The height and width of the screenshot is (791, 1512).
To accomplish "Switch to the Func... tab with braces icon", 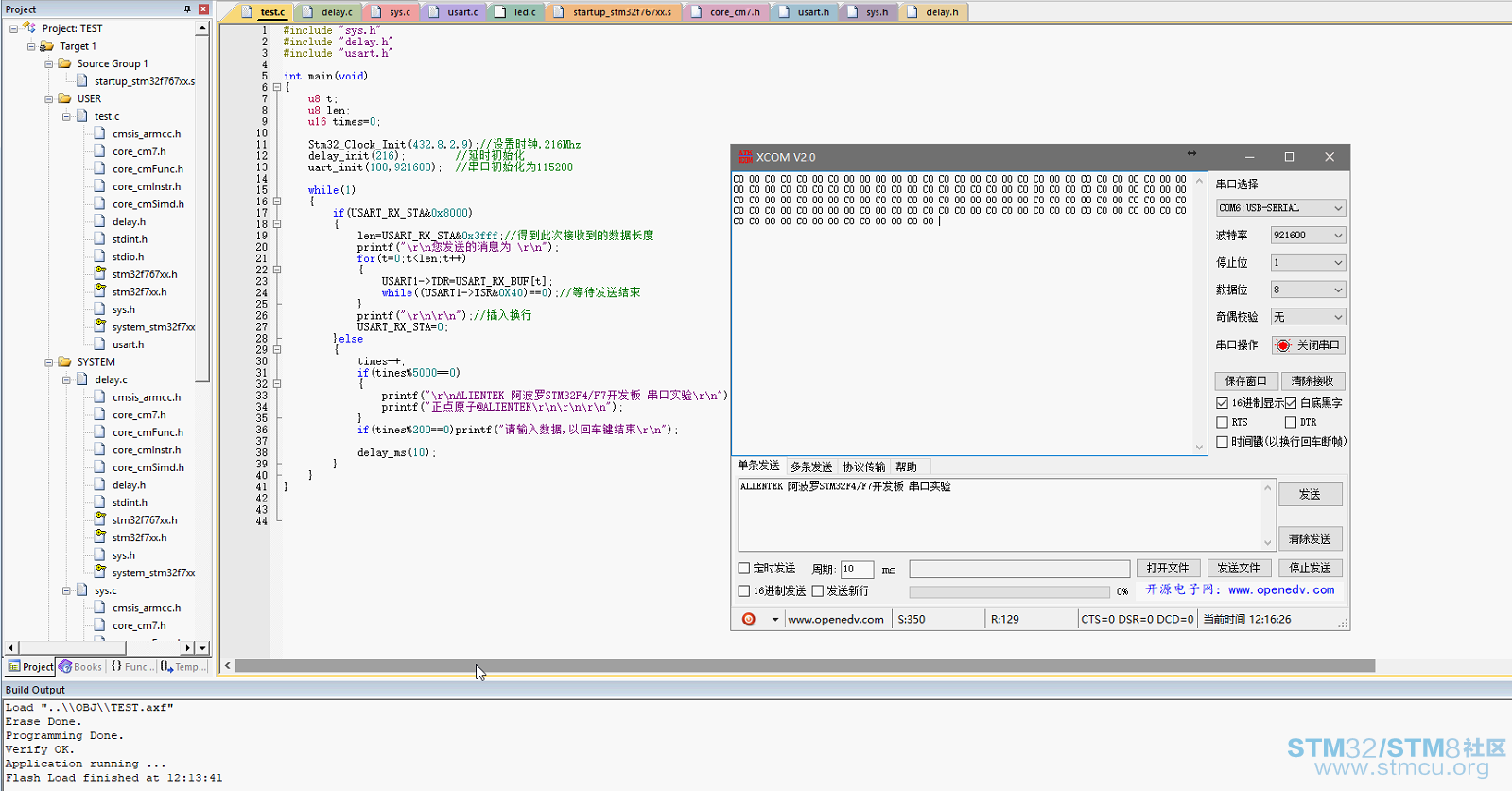I will (117, 666).
